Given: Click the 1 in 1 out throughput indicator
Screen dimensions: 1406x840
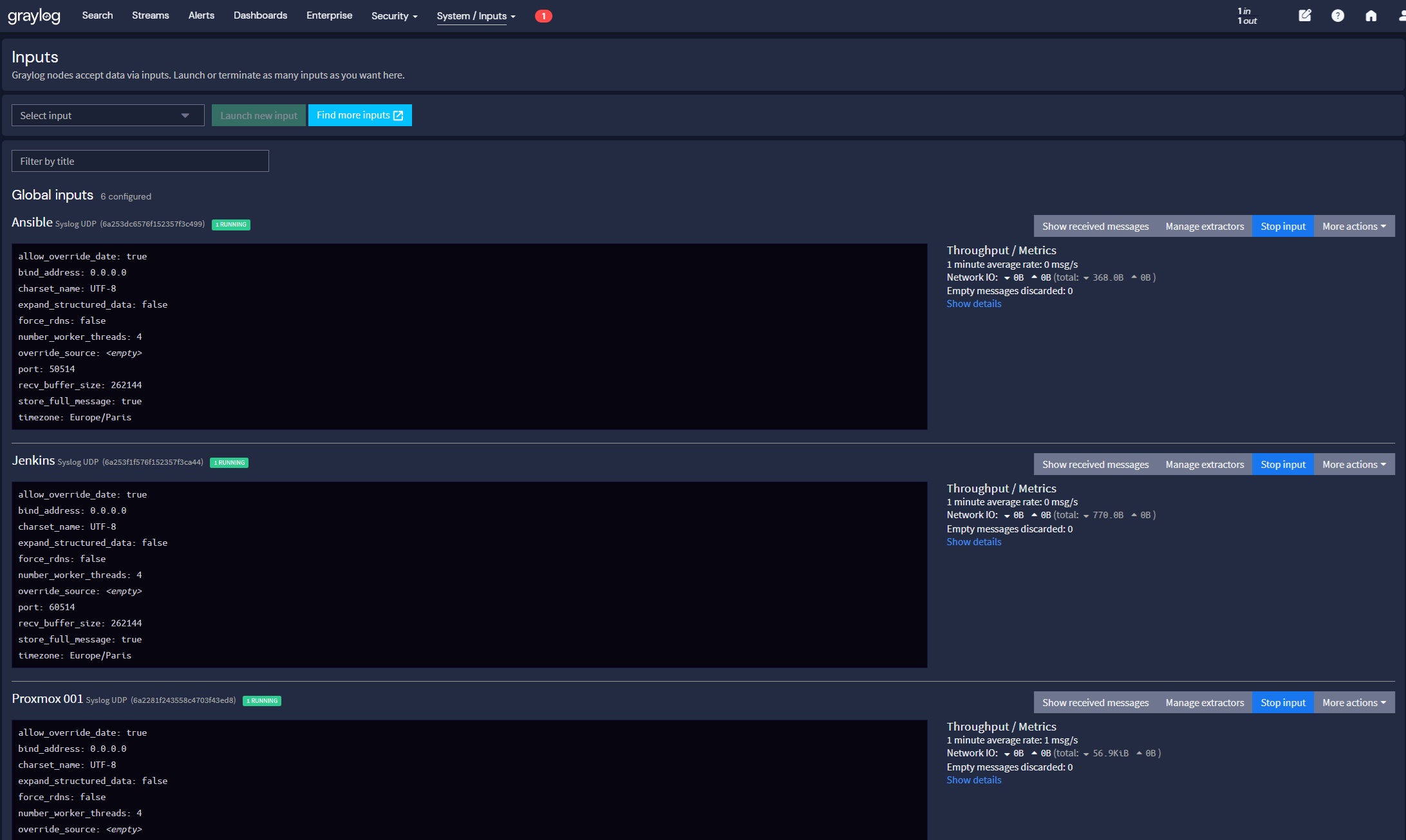Looking at the screenshot, I should point(1247,16).
